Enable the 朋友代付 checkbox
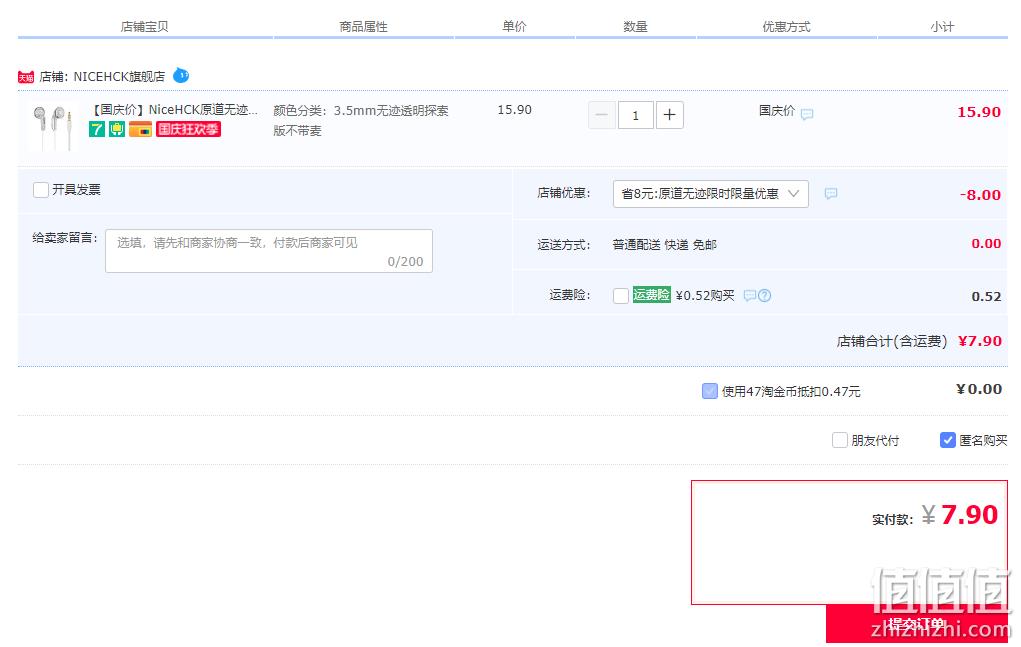This screenshot has width=1021, height=647. [840, 440]
